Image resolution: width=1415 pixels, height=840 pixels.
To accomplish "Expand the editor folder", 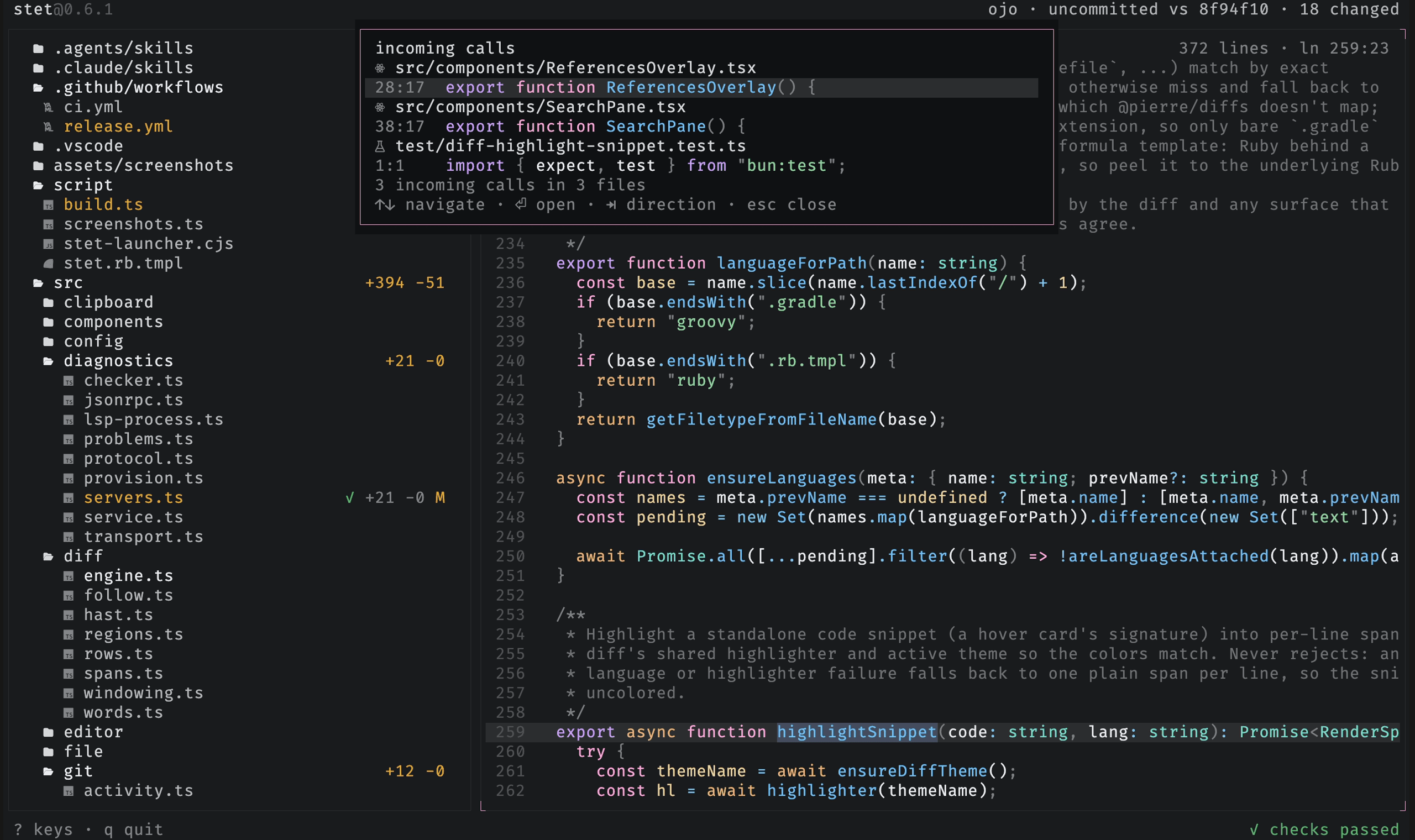I will pyautogui.click(x=49, y=732).
